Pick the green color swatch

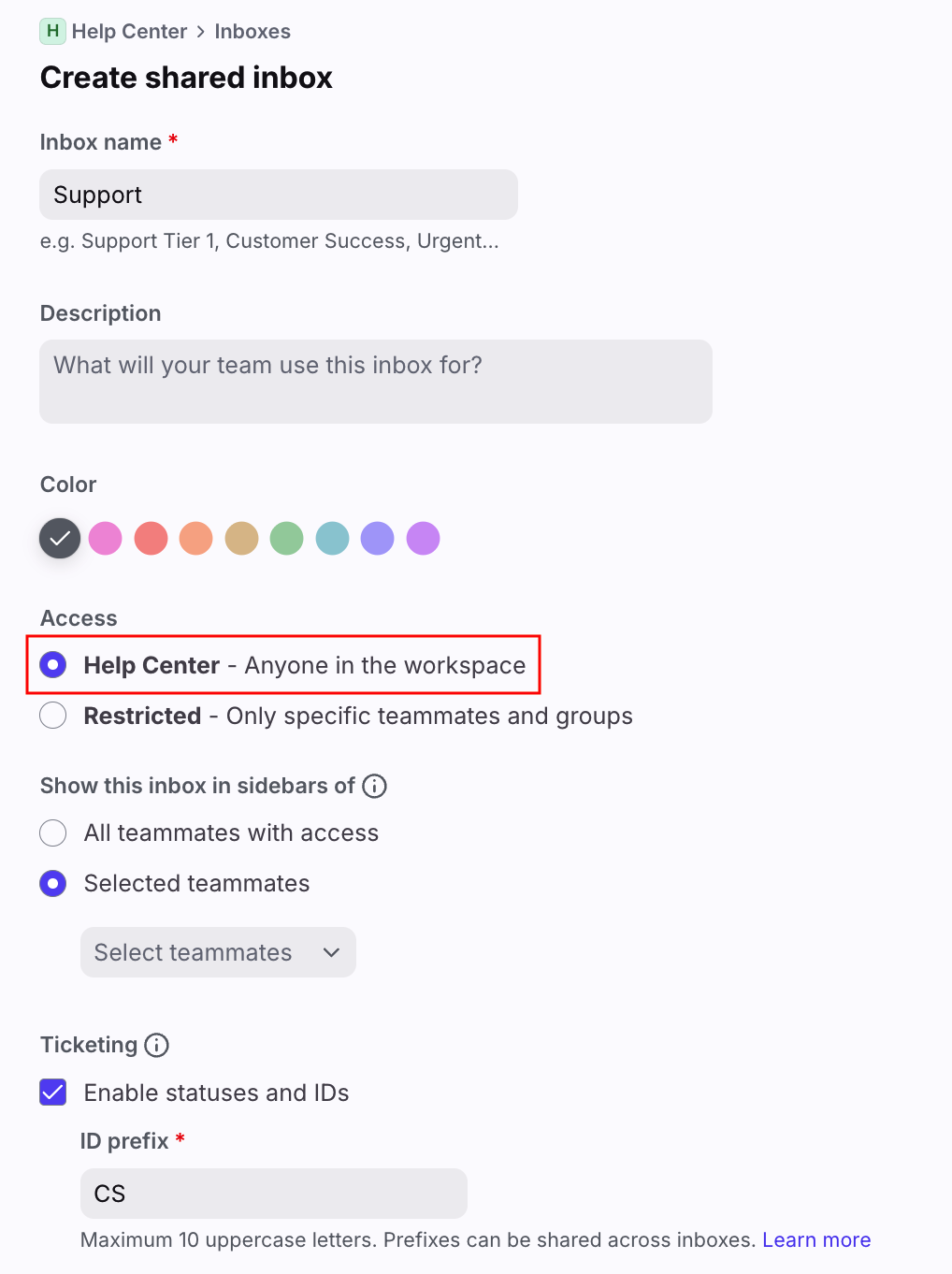pos(287,539)
